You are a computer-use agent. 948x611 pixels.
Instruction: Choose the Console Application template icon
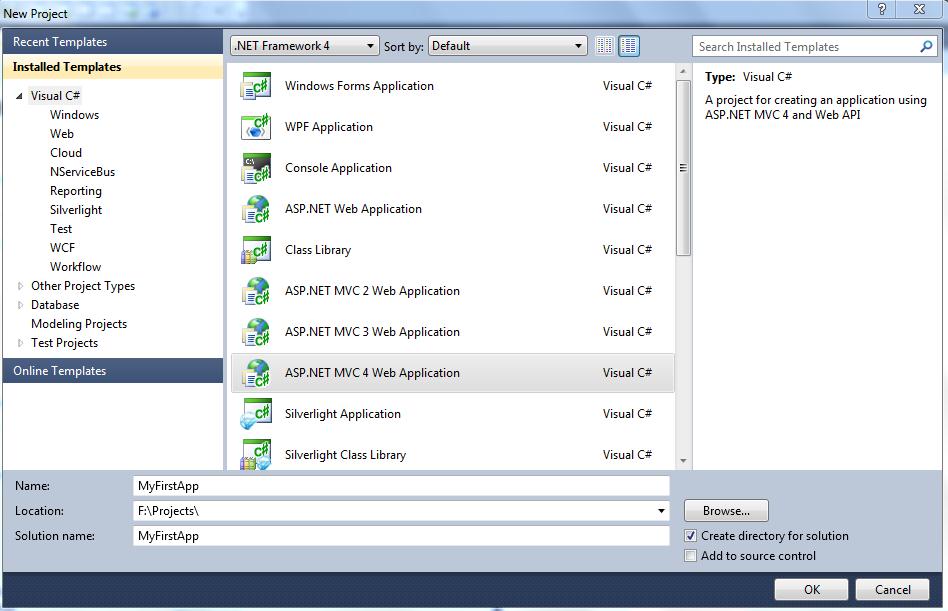pyautogui.click(x=256, y=168)
